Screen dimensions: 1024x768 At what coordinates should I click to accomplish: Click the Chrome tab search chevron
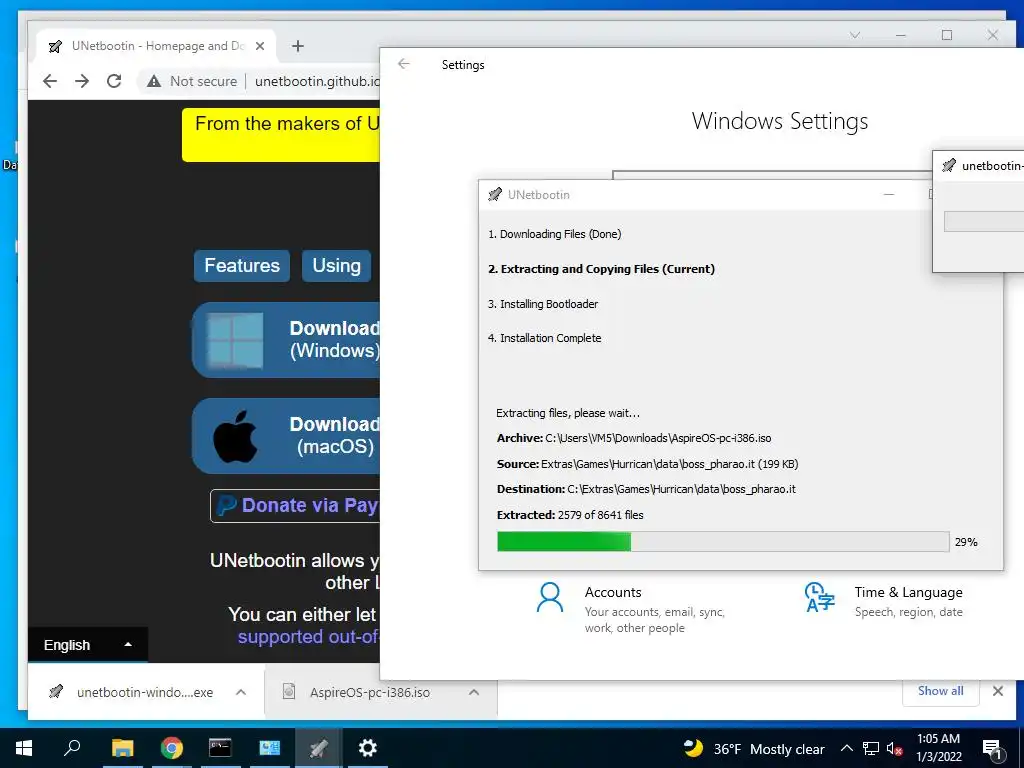(855, 35)
